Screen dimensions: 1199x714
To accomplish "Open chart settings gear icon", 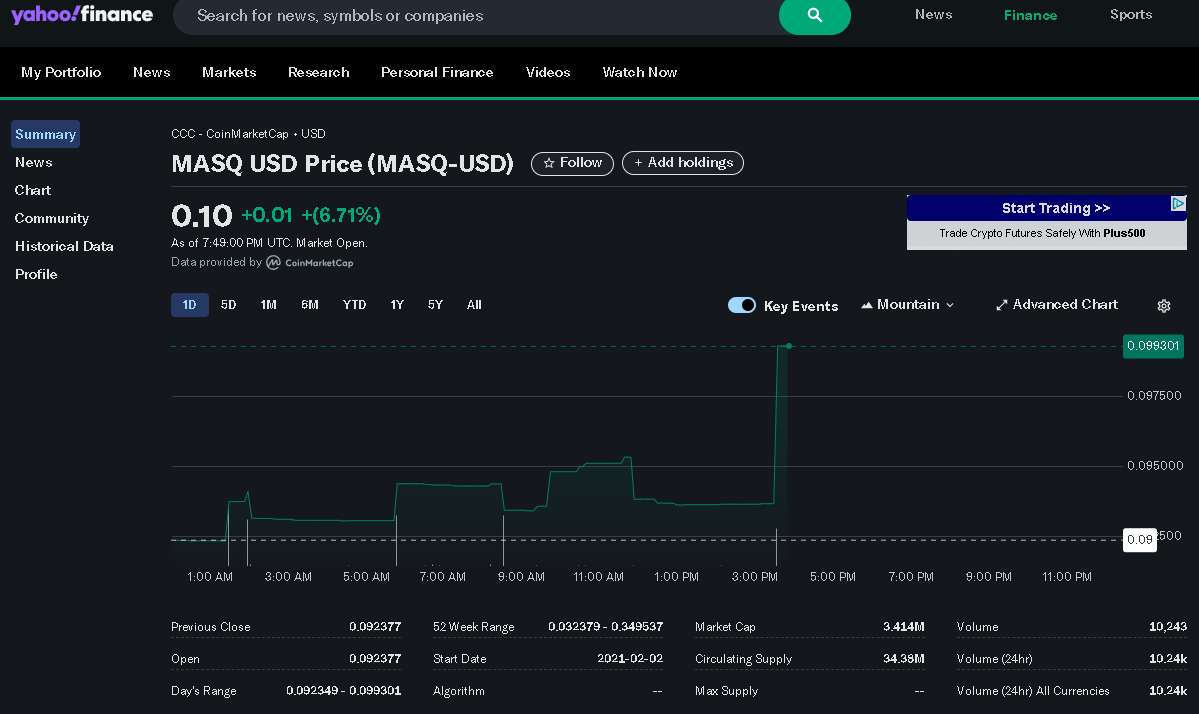I will tap(1164, 306).
